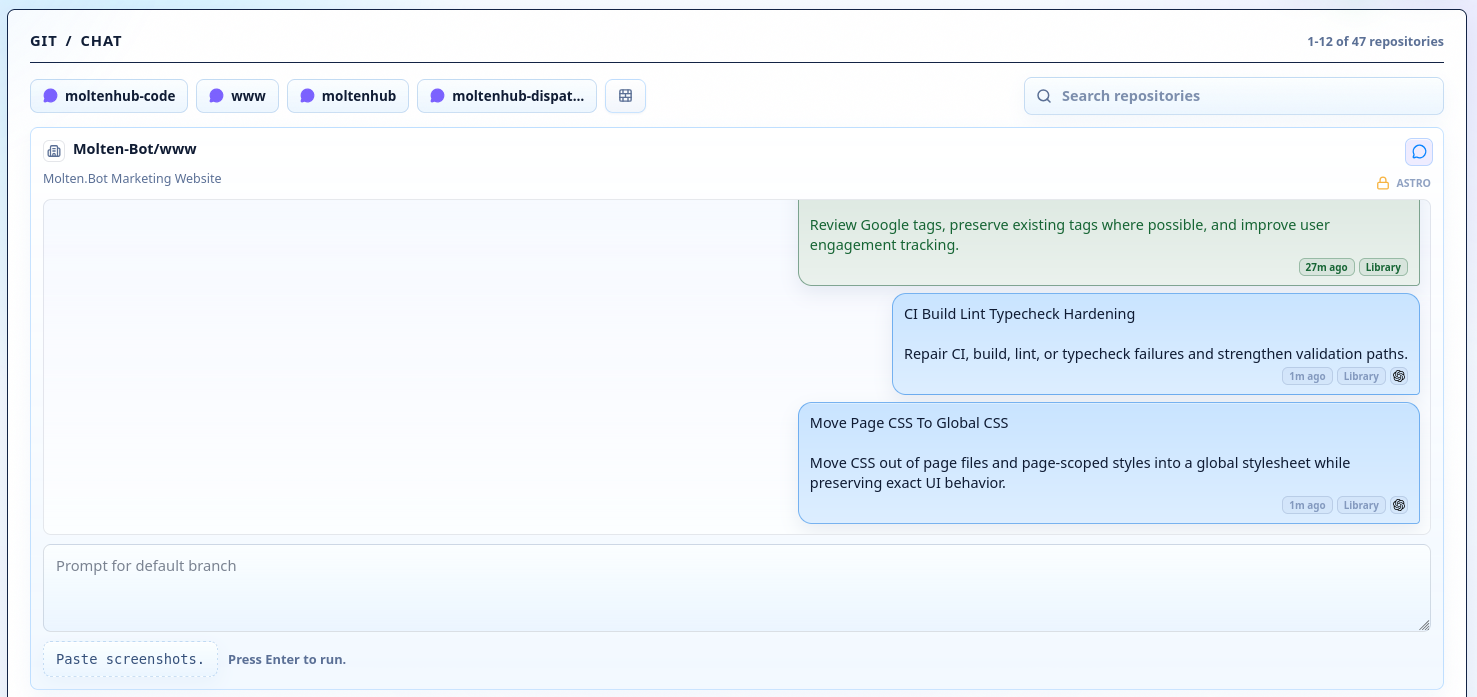Focus the Prompt for default branch textbox

736,588
